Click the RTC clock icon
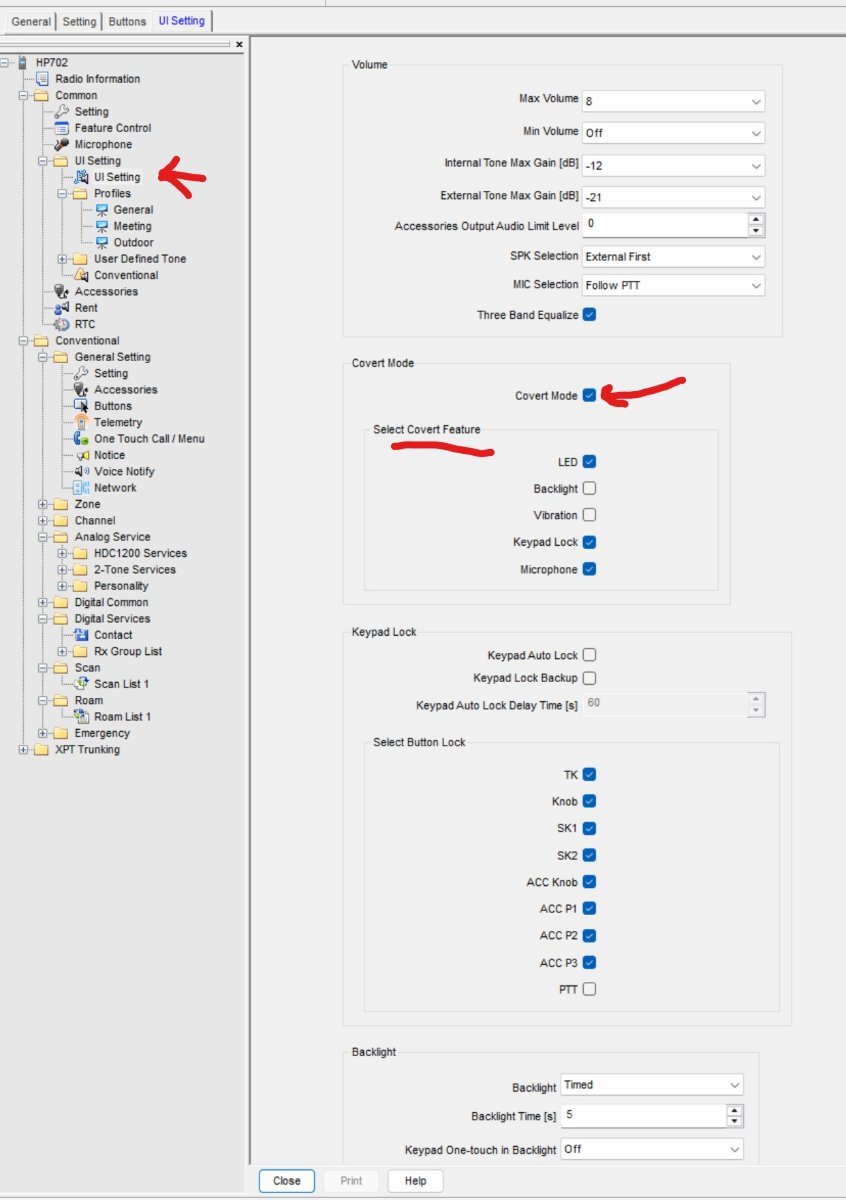Viewport: 846px width, 1200px height. 62,324
